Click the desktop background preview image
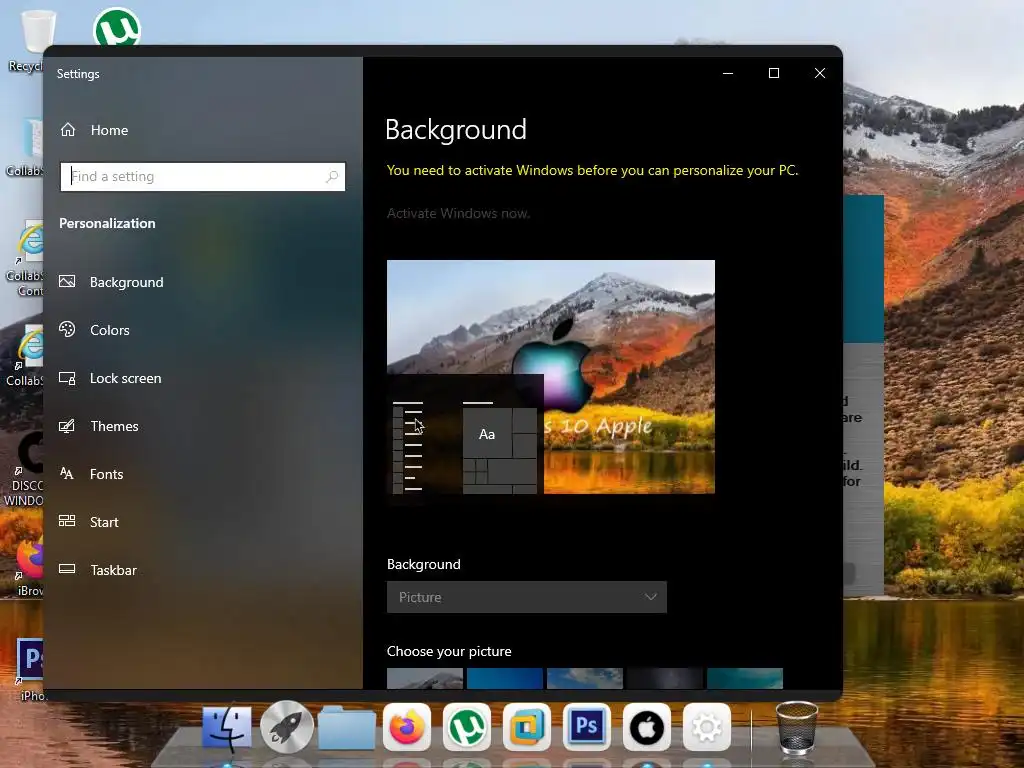Image resolution: width=1024 pixels, height=768 pixels. click(551, 377)
